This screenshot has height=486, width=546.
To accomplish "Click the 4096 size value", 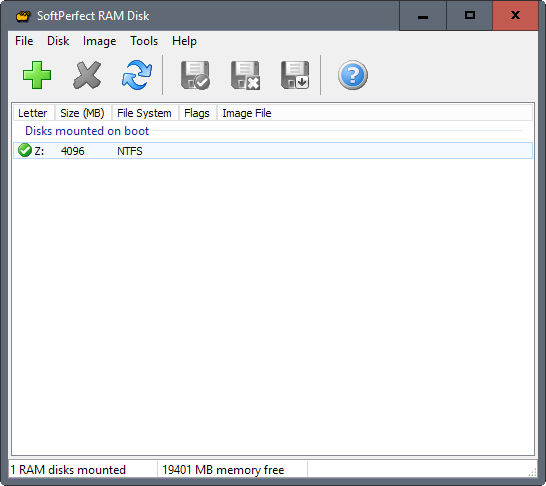I will point(72,151).
